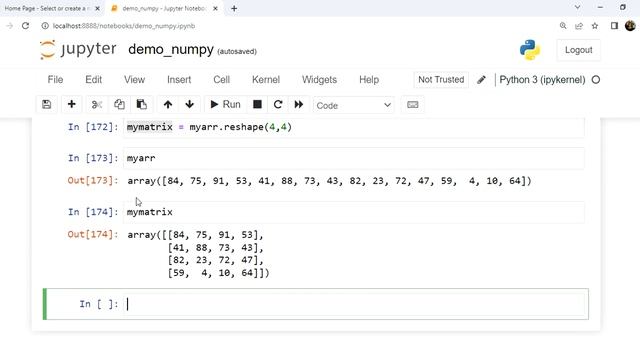Screen dimensions: 640x360
Task: Click the Out[173] prompt label
Action: pyautogui.click(x=93, y=180)
